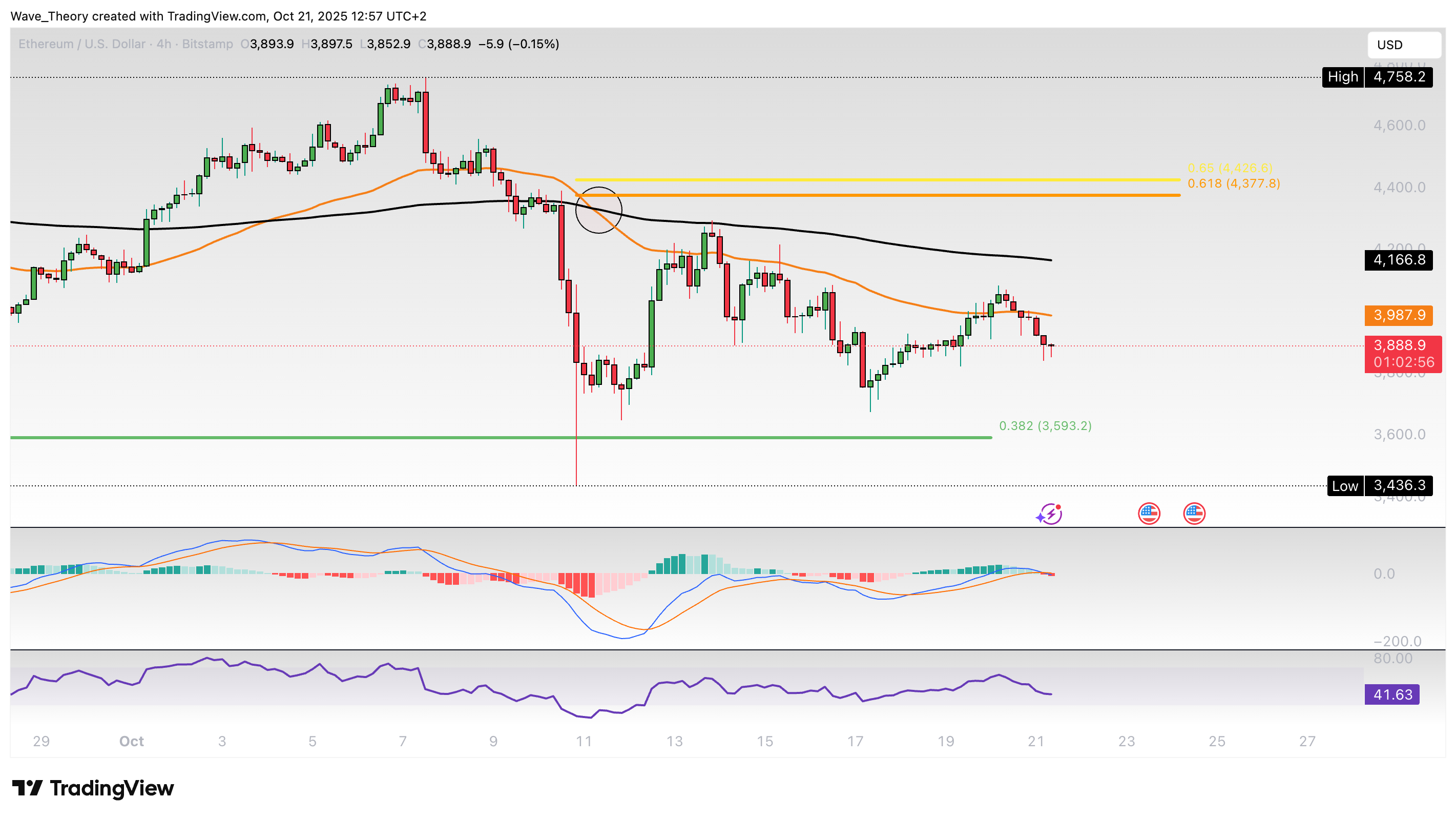Click Bitstamp exchange name in the legend
Image resolution: width=1456 pixels, height=819 pixels.
tap(206, 44)
